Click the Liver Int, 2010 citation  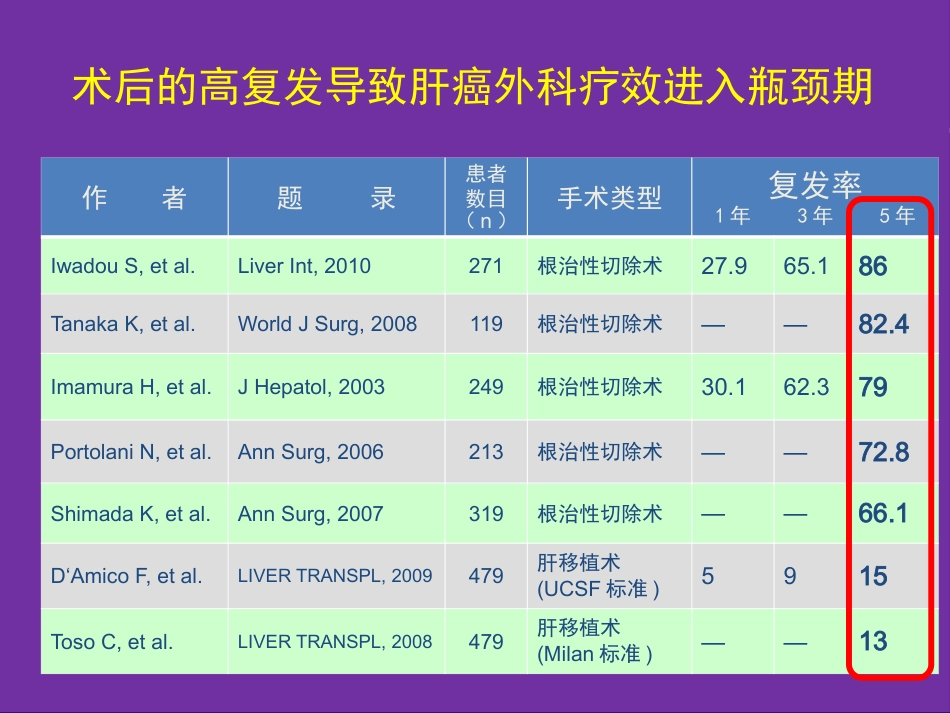[304, 266]
